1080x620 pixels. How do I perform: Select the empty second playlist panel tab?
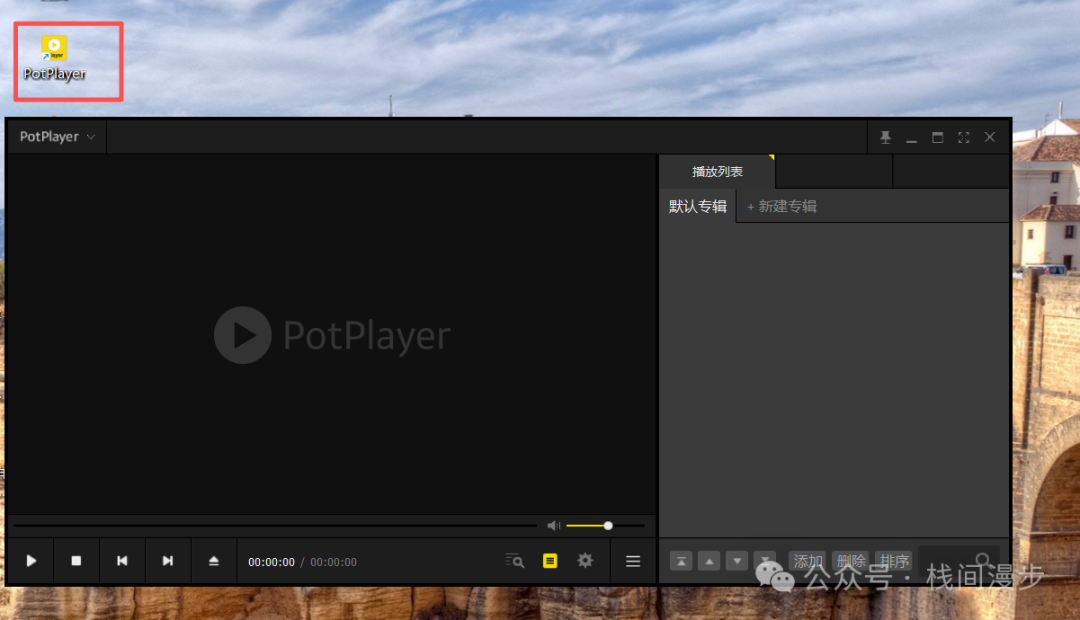[834, 172]
